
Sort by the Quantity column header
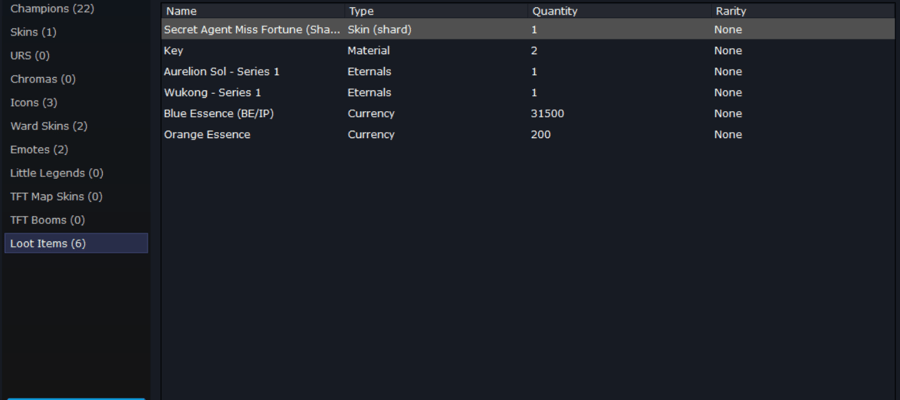(x=619, y=11)
